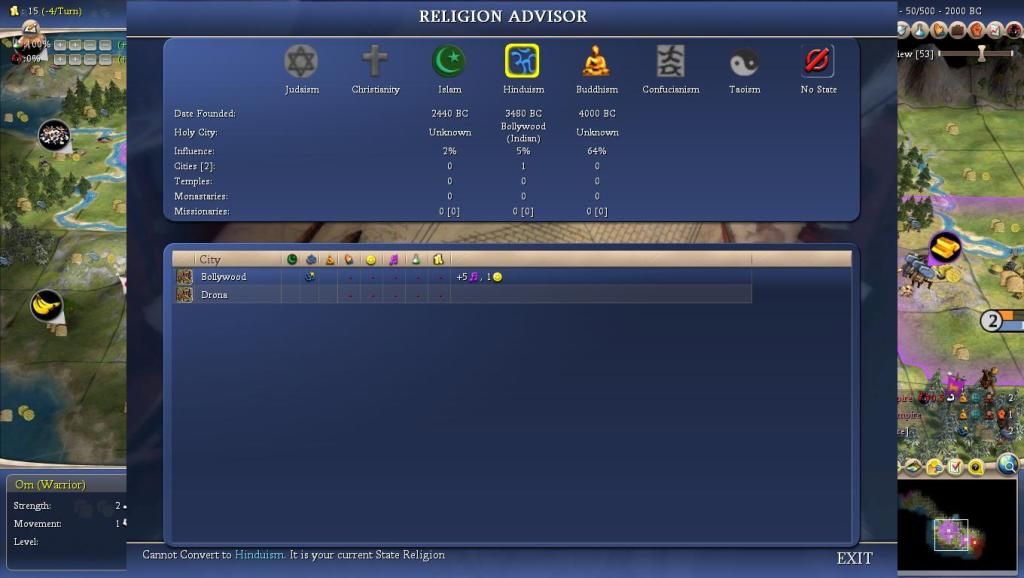Click the minimap view rectangle
Screen dimensions: 1024x578
pos(950,534)
